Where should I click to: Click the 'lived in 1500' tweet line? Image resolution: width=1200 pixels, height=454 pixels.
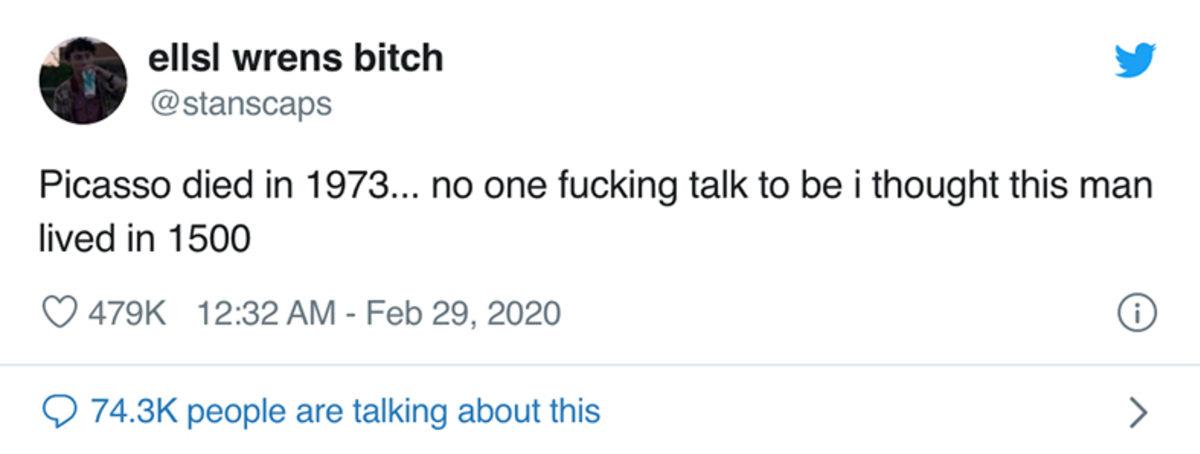pyautogui.click(x=144, y=240)
